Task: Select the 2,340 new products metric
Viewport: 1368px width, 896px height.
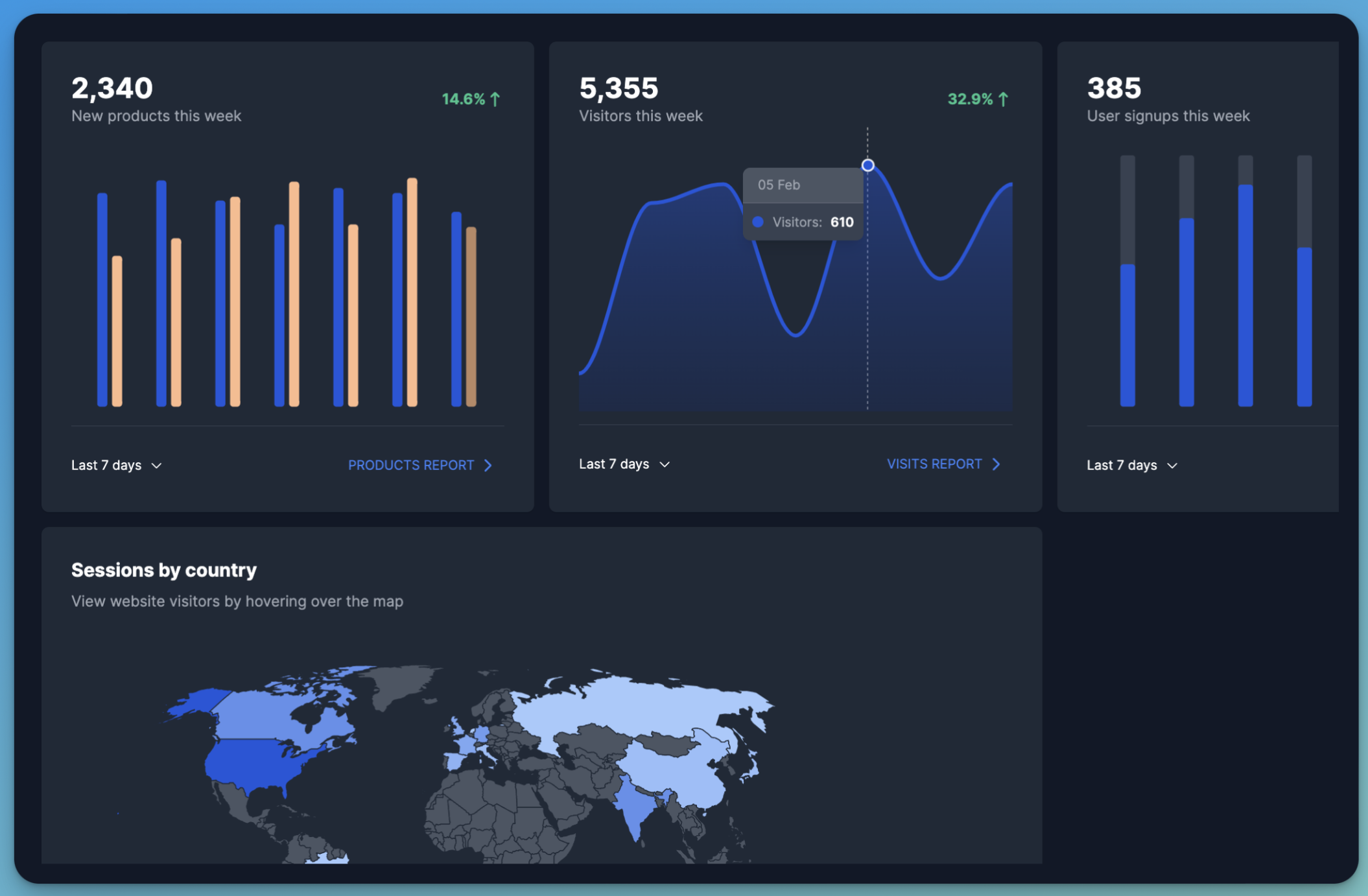Action: click(x=112, y=88)
